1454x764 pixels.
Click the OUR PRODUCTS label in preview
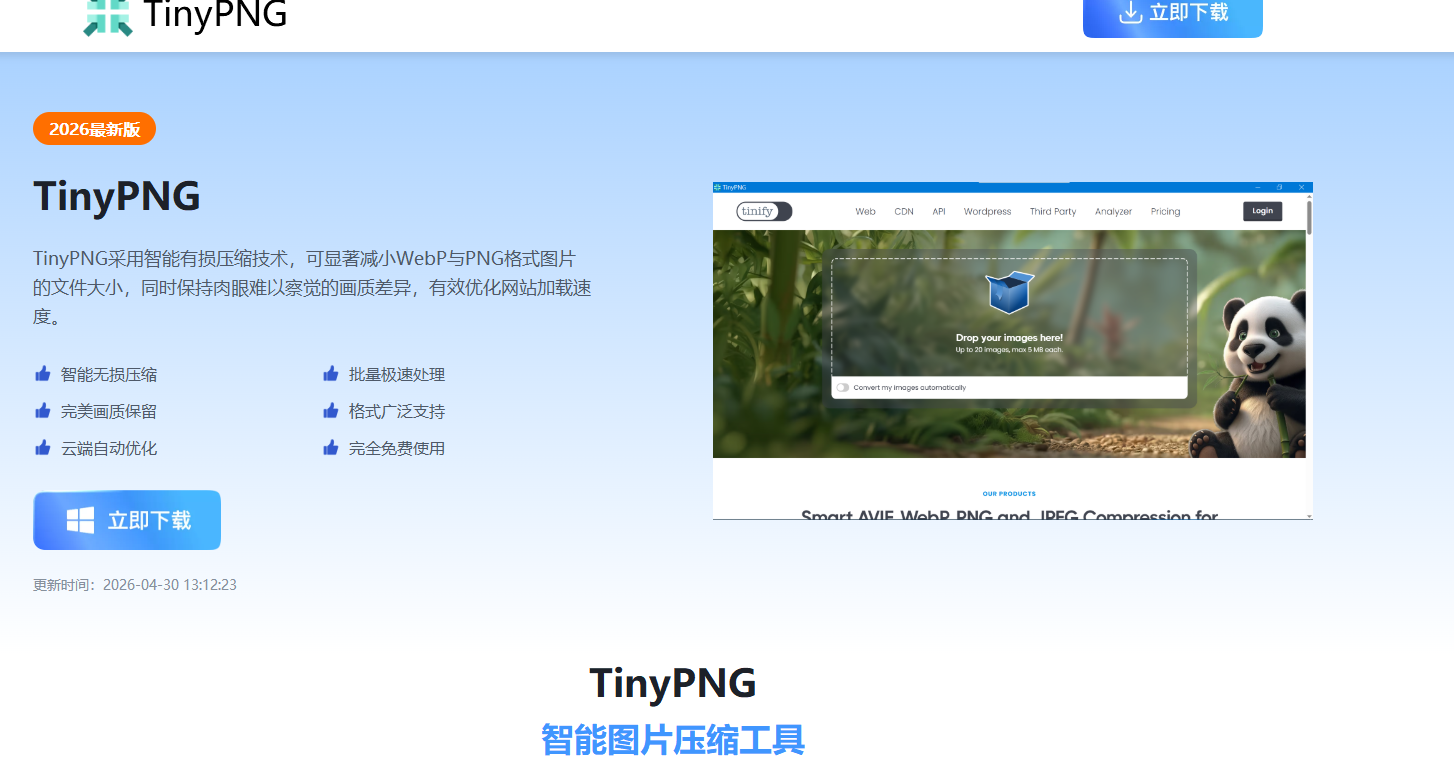pos(1009,494)
